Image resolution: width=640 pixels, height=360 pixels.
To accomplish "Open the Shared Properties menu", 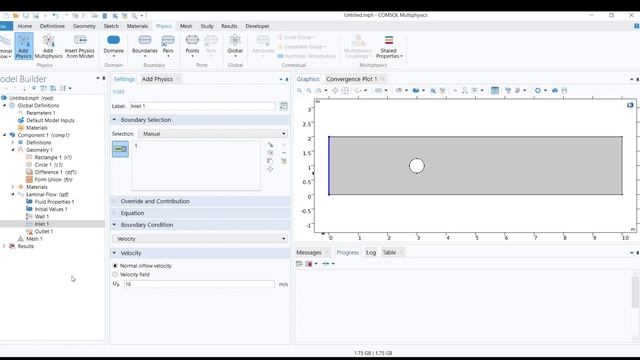I will point(389,46).
